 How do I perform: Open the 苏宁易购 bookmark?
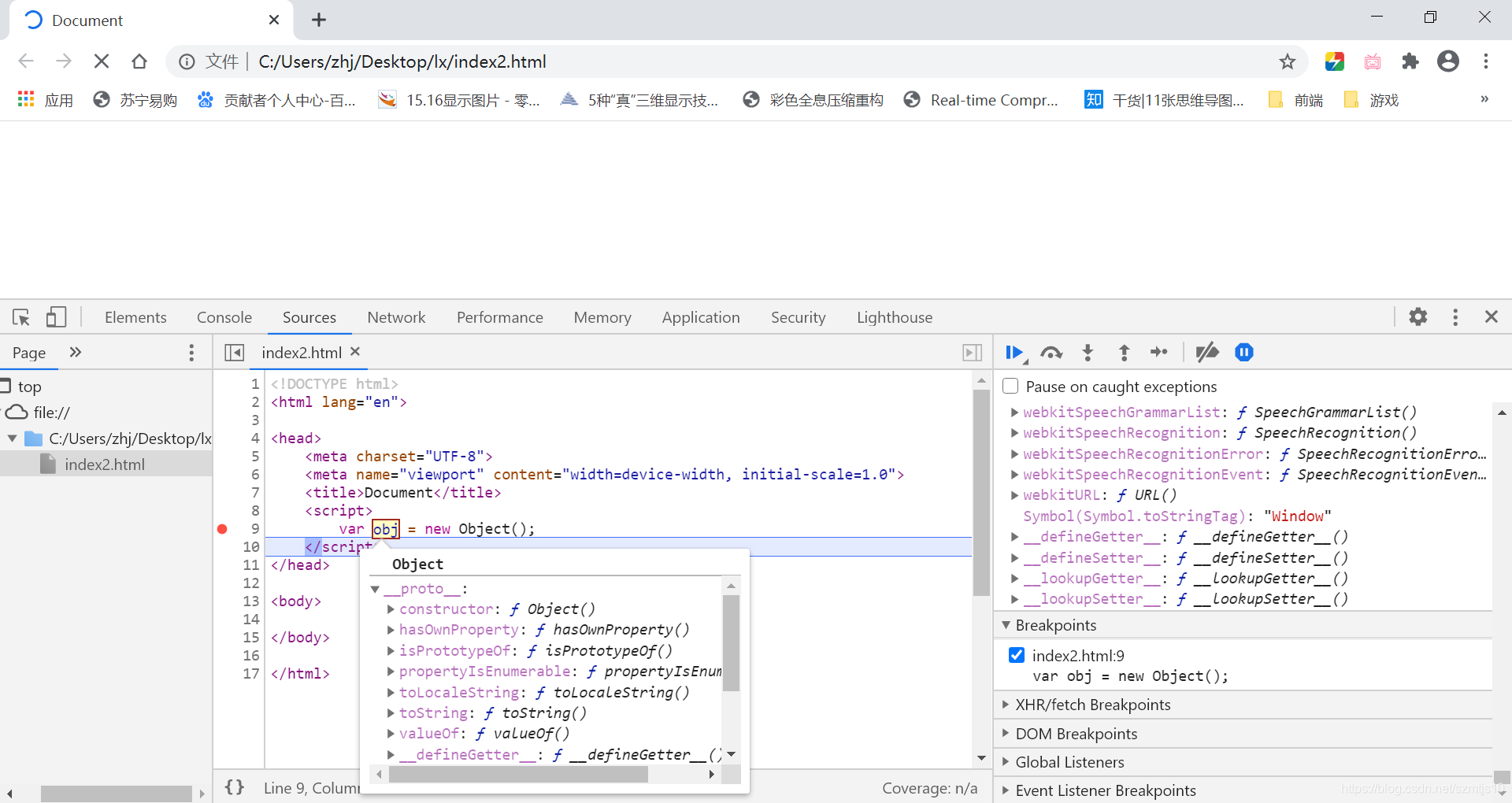tap(135, 100)
